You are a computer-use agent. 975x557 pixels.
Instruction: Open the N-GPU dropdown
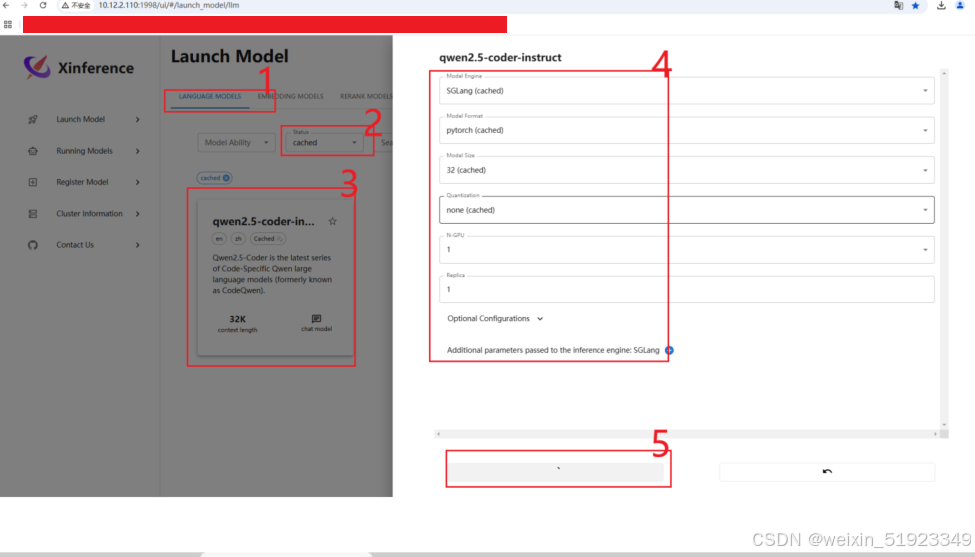pos(686,250)
